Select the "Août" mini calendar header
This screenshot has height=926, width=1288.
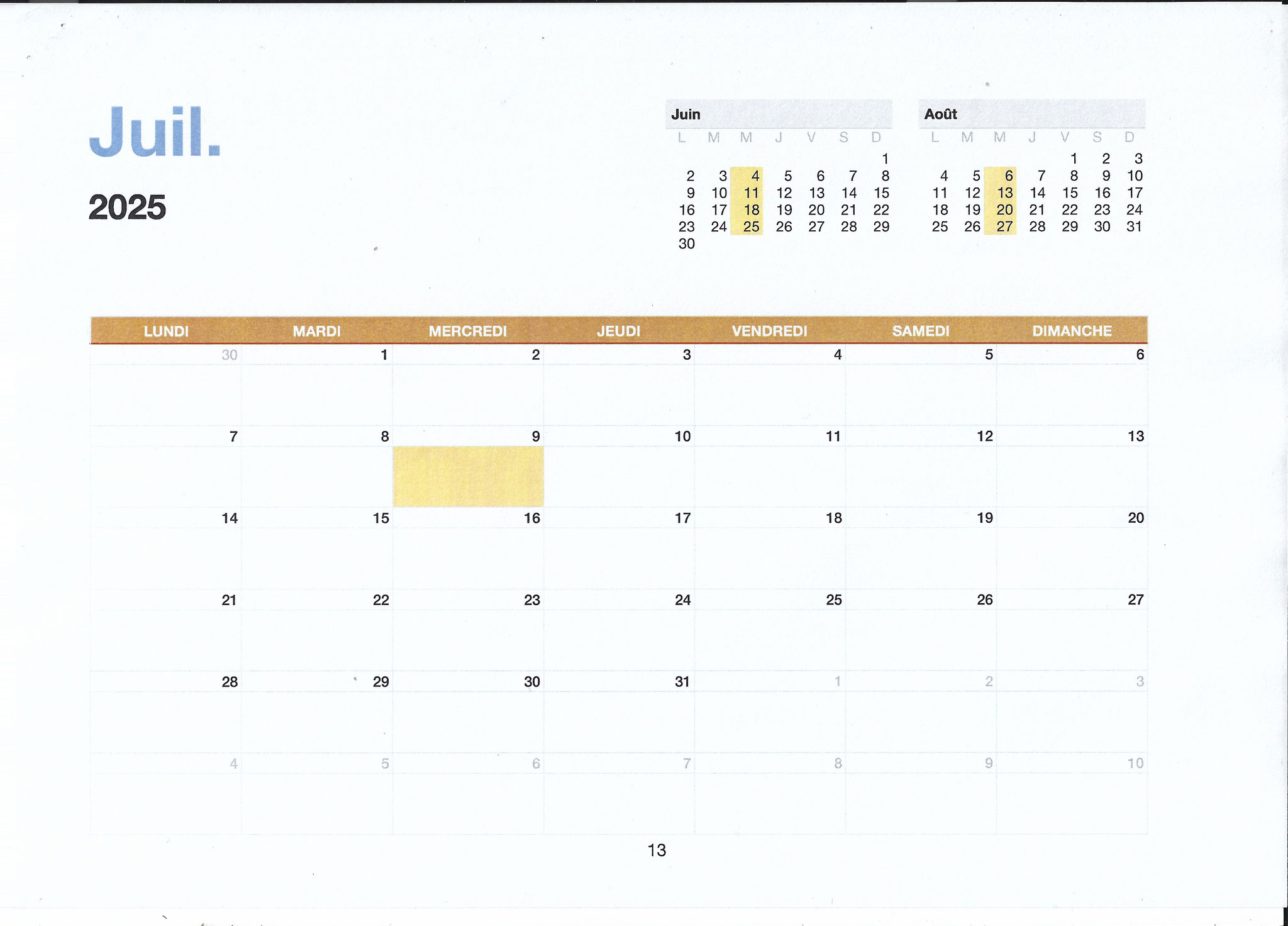point(1031,114)
